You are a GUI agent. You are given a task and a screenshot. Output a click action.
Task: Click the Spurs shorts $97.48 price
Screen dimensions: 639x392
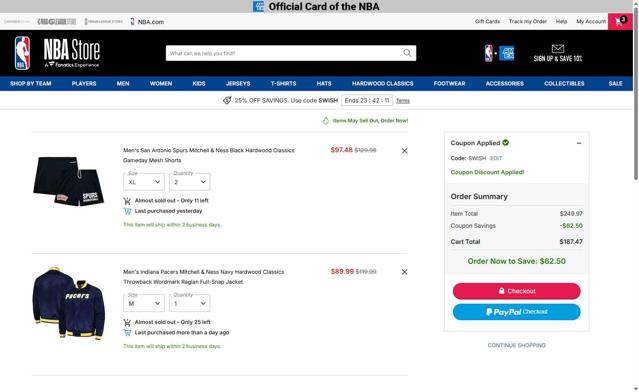click(342, 150)
